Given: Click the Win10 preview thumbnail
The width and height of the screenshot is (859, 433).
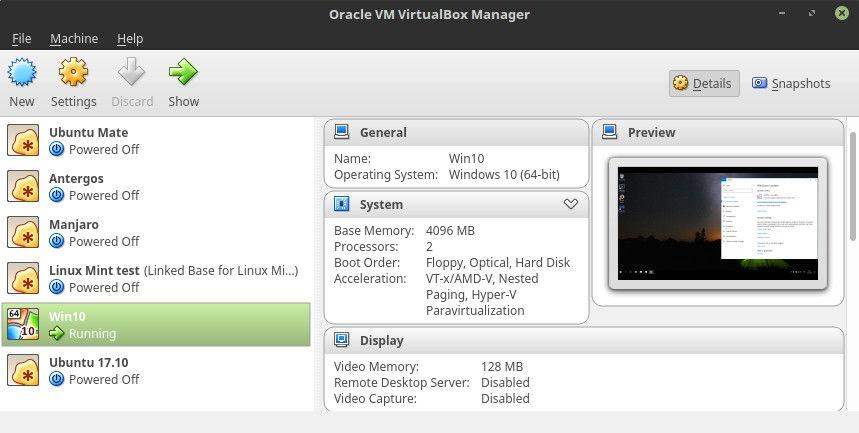Looking at the screenshot, I should click(x=718, y=224).
